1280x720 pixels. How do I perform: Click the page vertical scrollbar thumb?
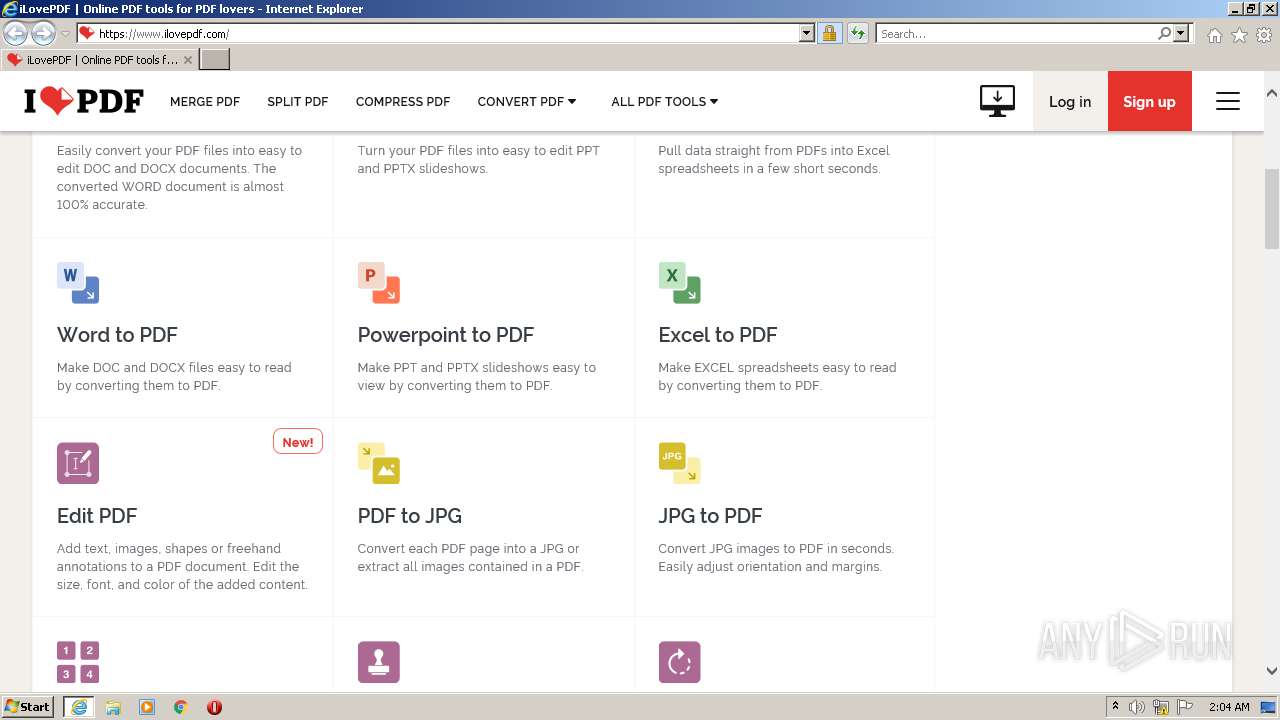pyautogui.click(x=1272, y=208)
